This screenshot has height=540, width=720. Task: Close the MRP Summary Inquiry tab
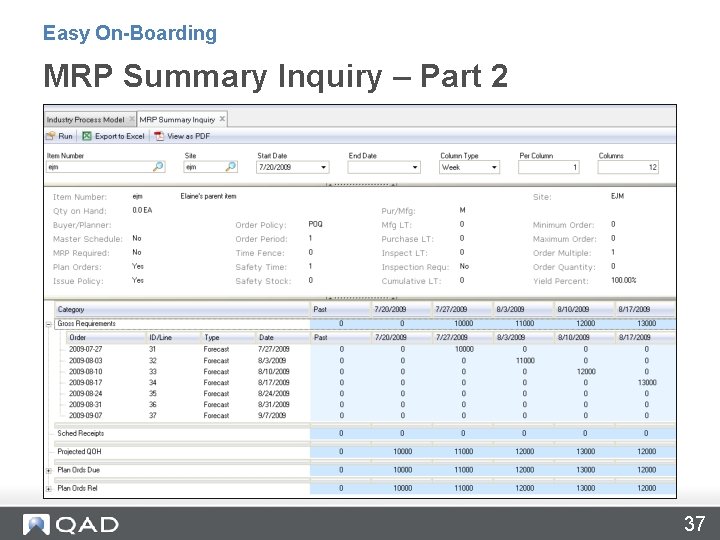click(222, 119)
